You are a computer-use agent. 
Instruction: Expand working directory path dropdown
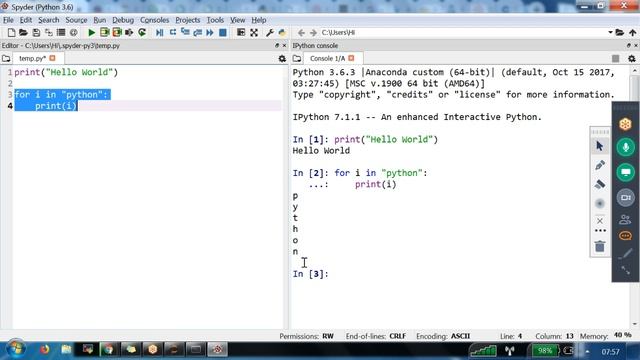click(x=610, y=32)
